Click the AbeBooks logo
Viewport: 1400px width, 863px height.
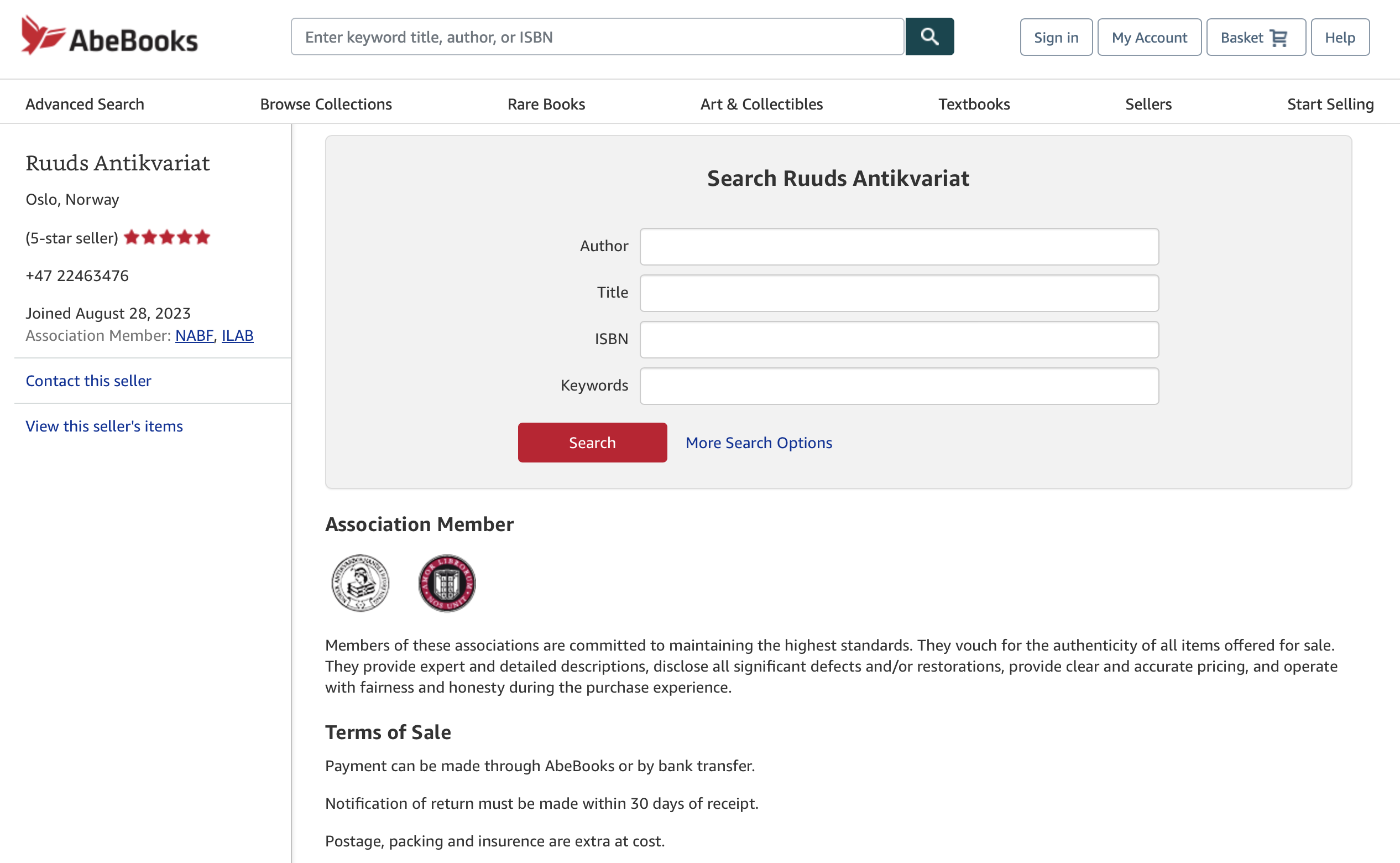(x=109, y=36)
